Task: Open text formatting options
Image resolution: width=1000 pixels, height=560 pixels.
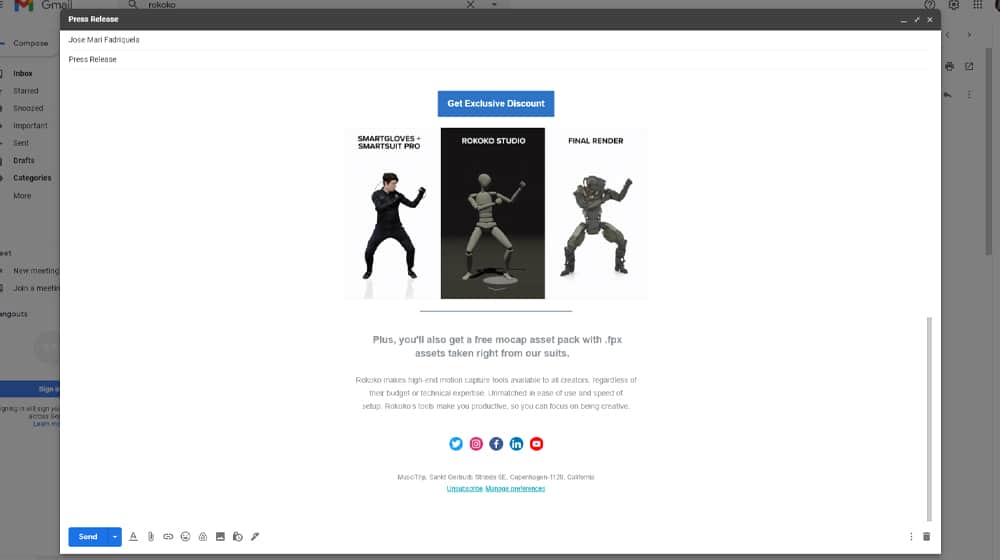Action: coord(133,536)
